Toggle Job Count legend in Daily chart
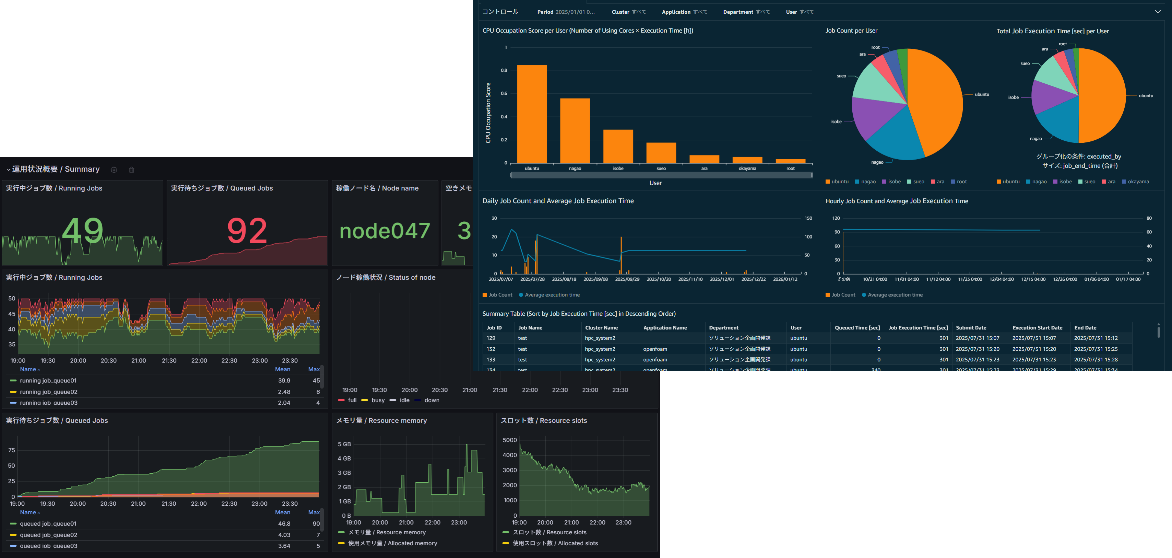Viewport: 1172px width, 558px height. 501,295
